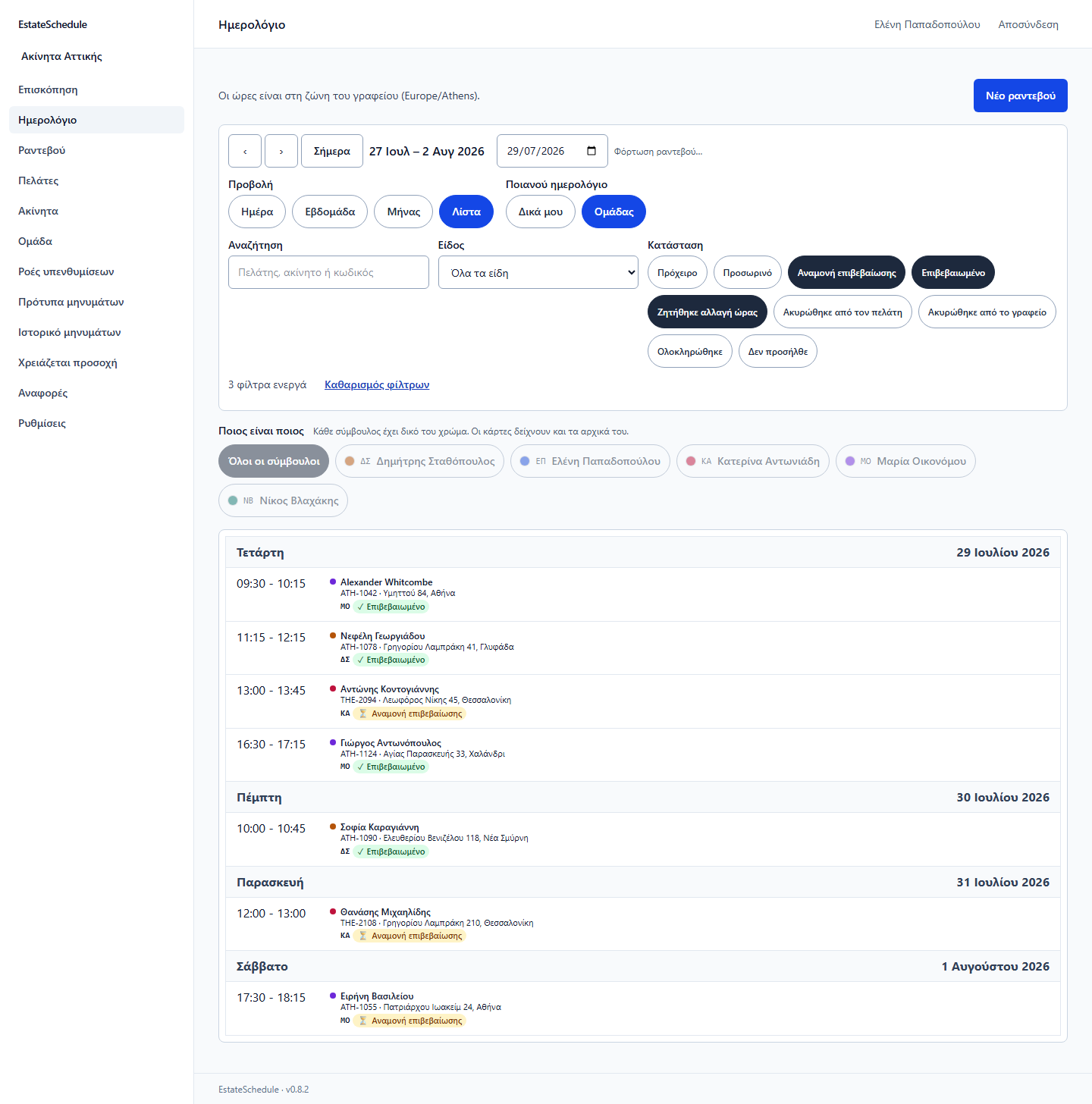Disable the Επιβεβαιωμένο status filter
The width and height of the screenshot is (1092, 1104).
(x=953, y=272)
